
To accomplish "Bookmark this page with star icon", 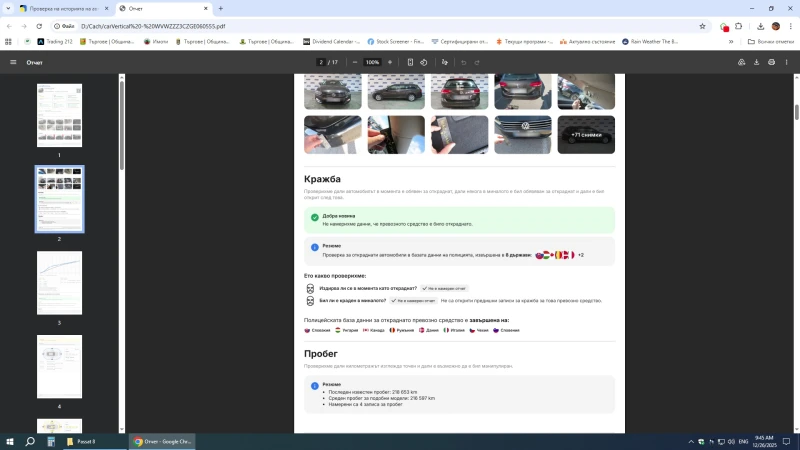I will point(702,26).
